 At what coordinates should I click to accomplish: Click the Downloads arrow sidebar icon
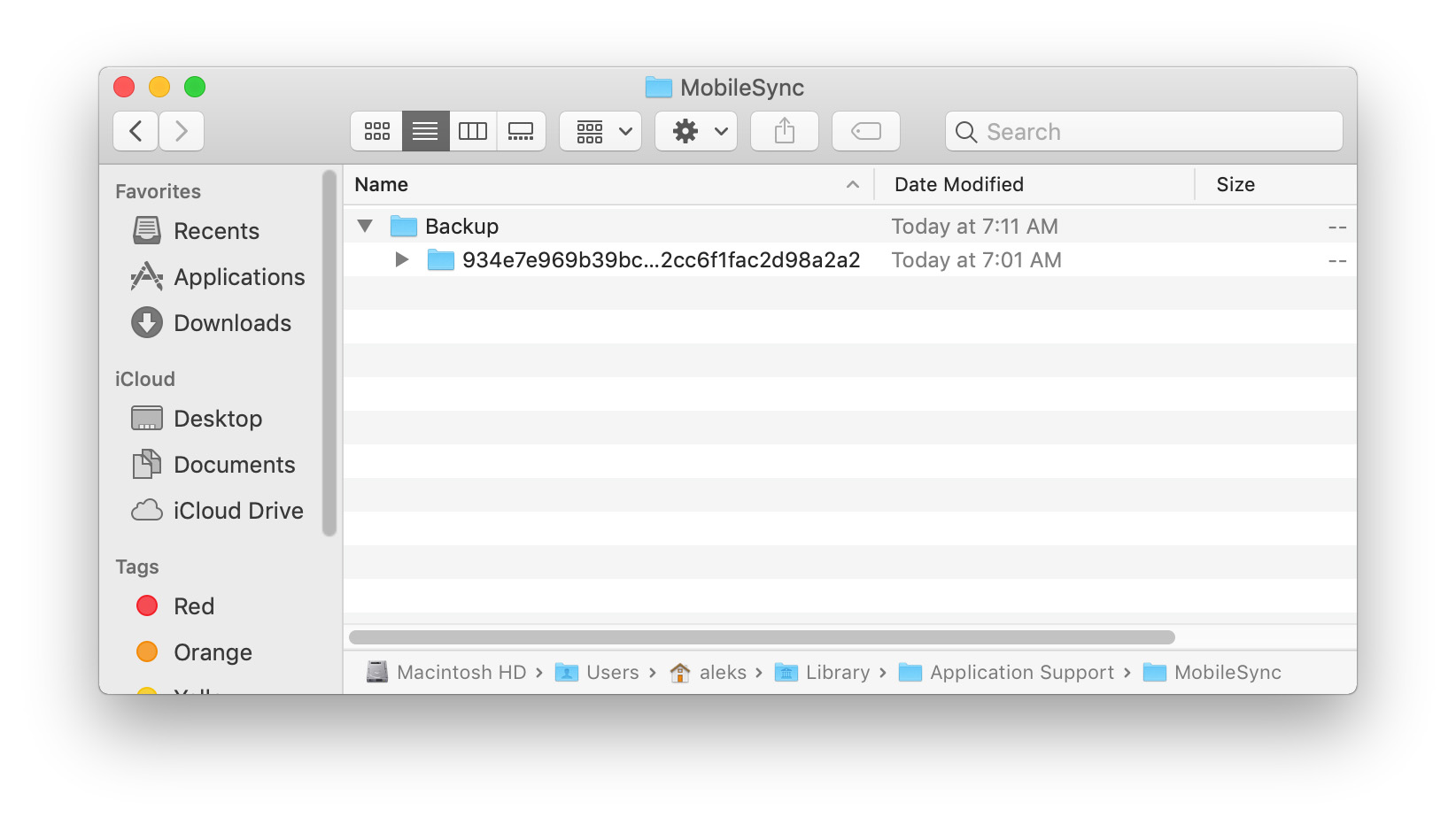147,322
